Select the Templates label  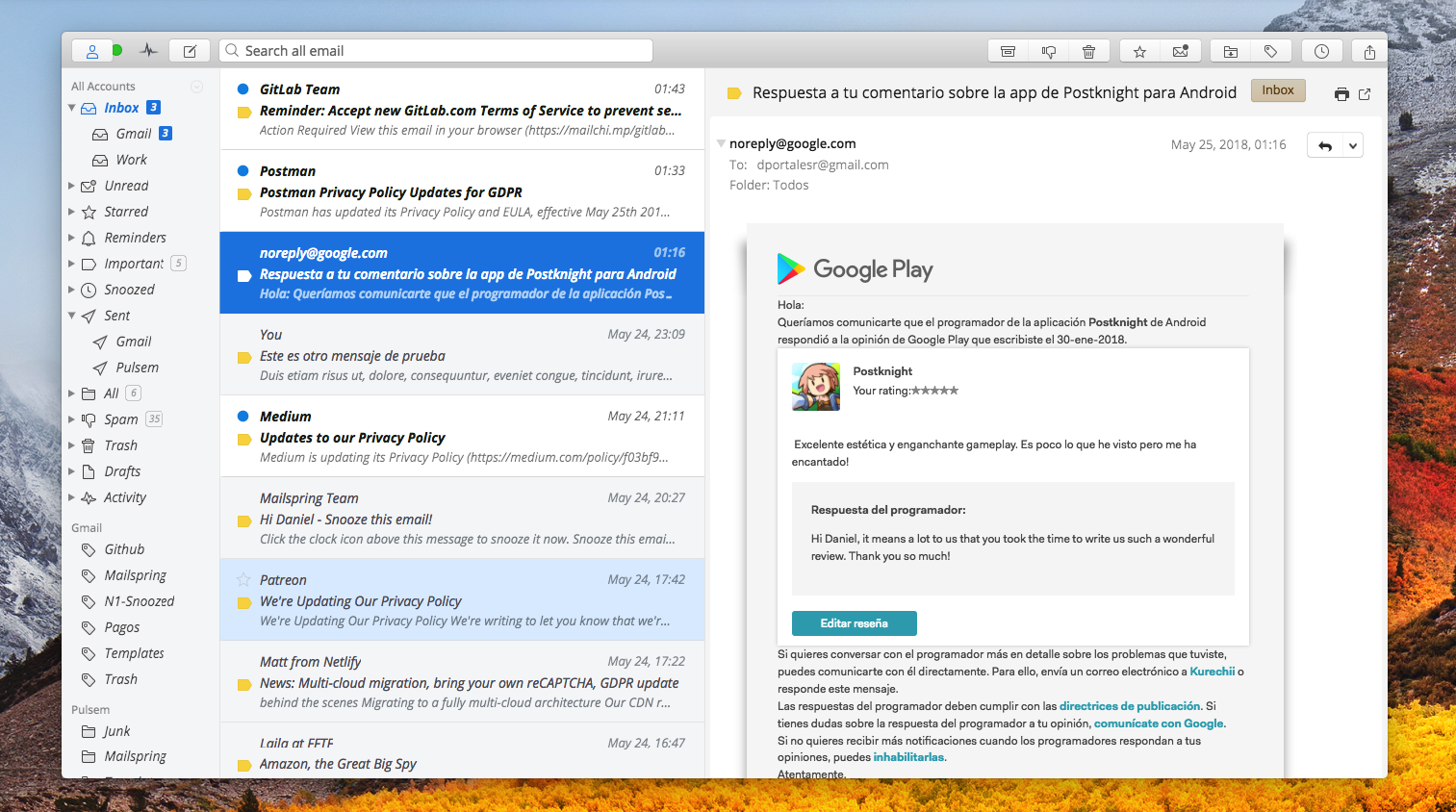click(x=135, y=653)
